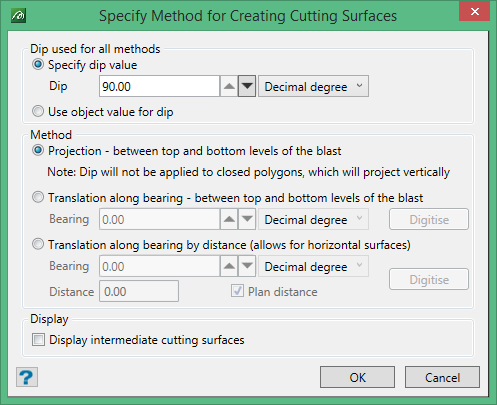Screen dimensions: 497x405
Task: Open help via the question mark icon
Action: click(x=27, y=377)
